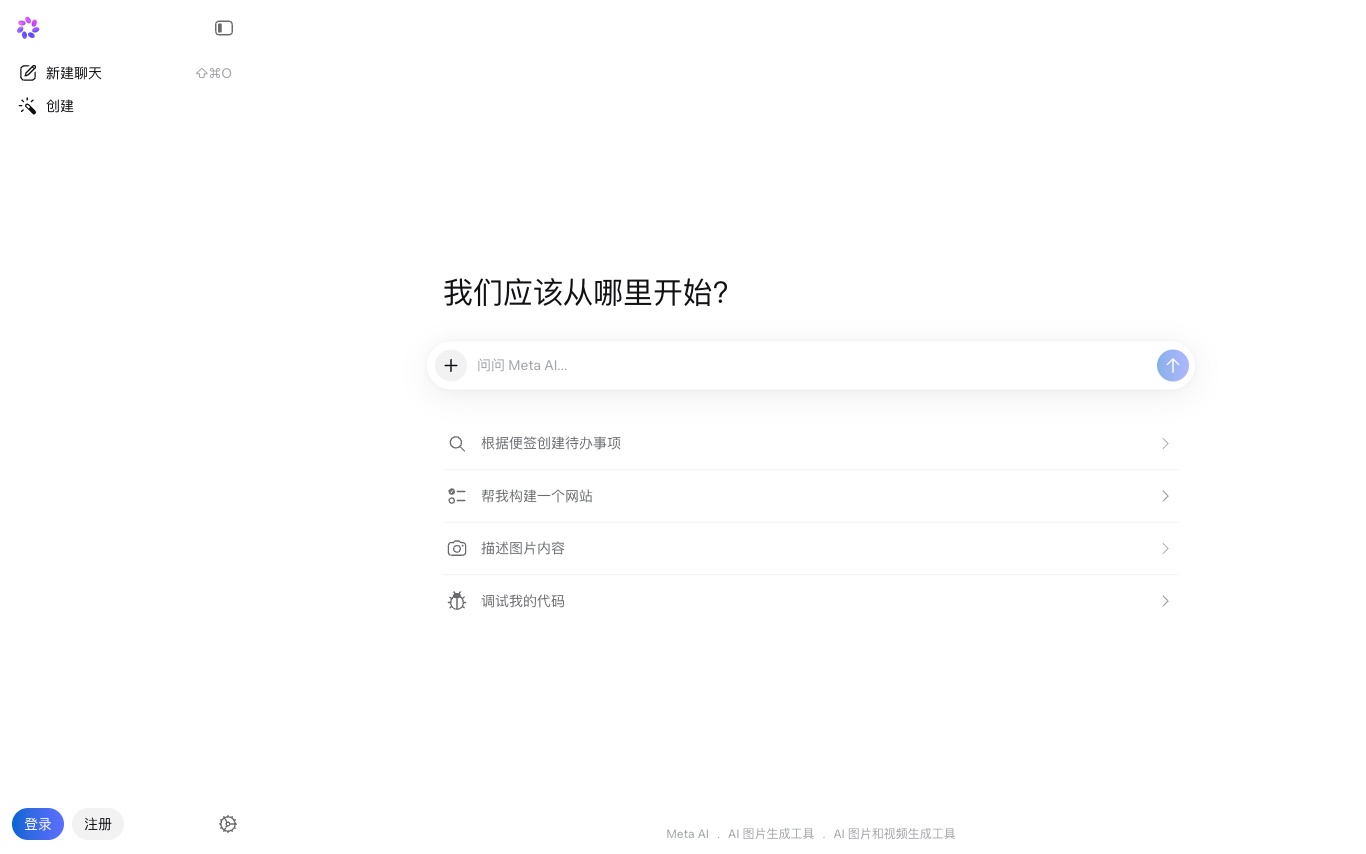The width and height of the screenshot is (1366, 854).
Task: Click the bug icon beside 调试我的代码
Action: coord(457,601)
